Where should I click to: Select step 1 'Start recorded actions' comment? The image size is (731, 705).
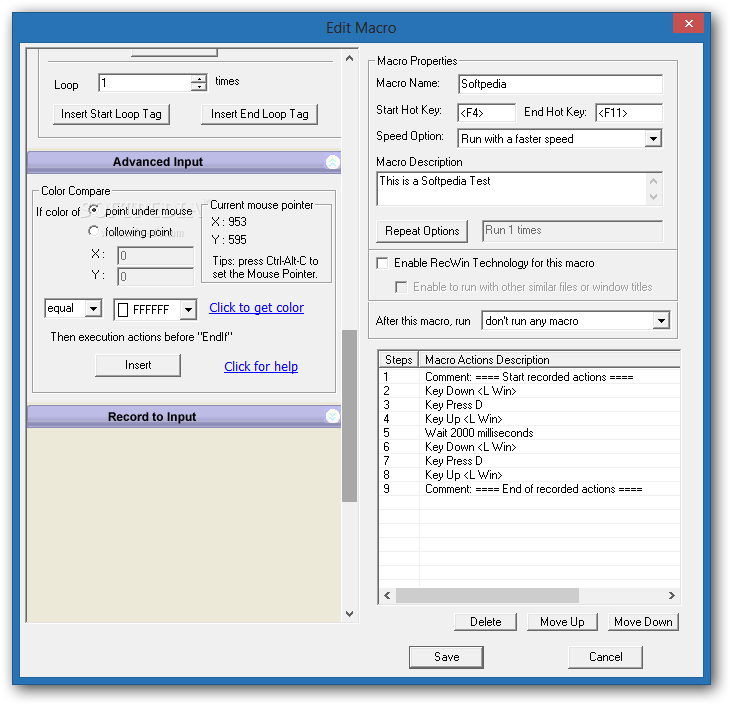click(x=529, y=377)
